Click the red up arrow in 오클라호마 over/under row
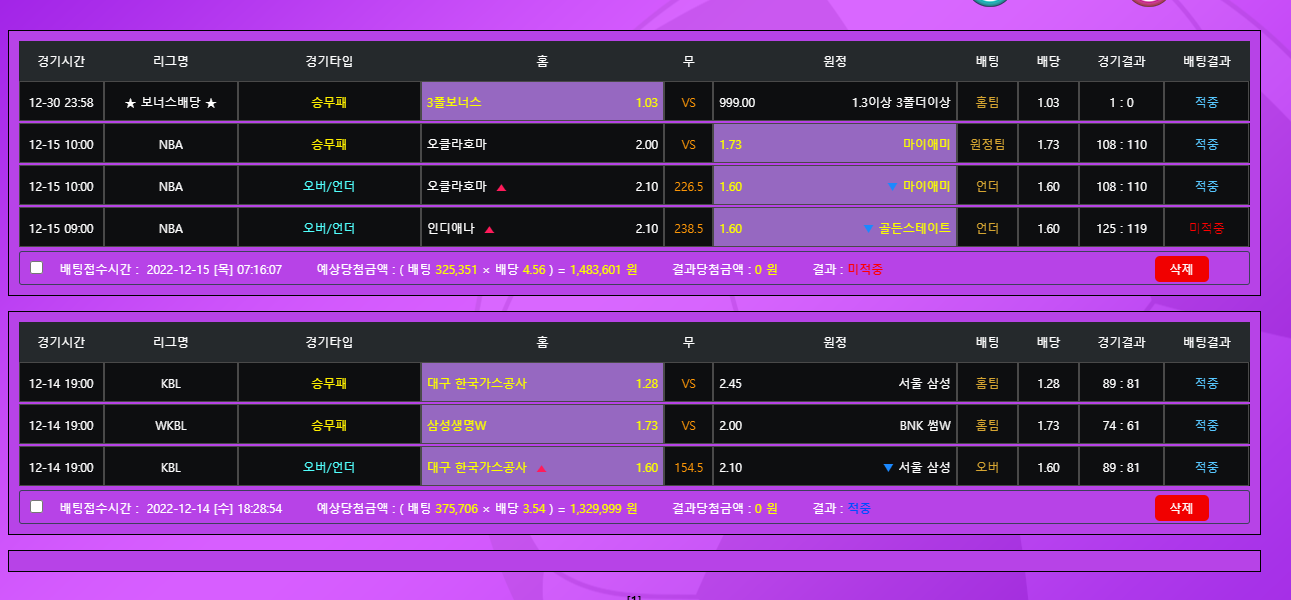The image size is (1291, 600). pyautogui.click(x=501, y=187)
